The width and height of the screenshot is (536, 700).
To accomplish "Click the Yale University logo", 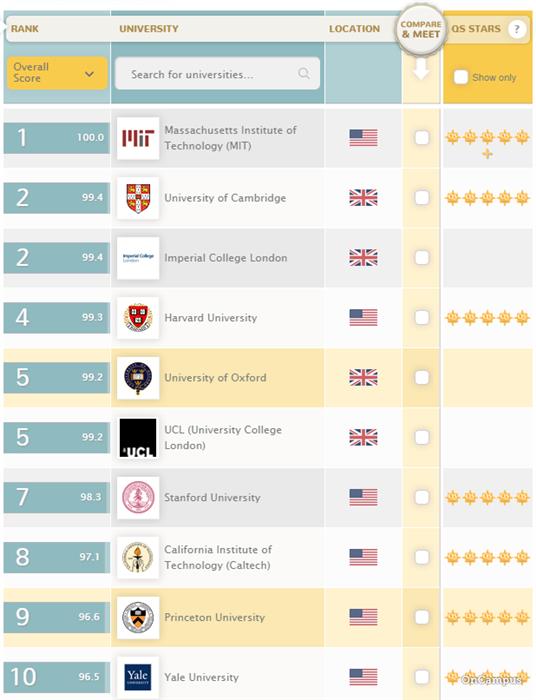I will pyautogui.click(x=138, y=677).
